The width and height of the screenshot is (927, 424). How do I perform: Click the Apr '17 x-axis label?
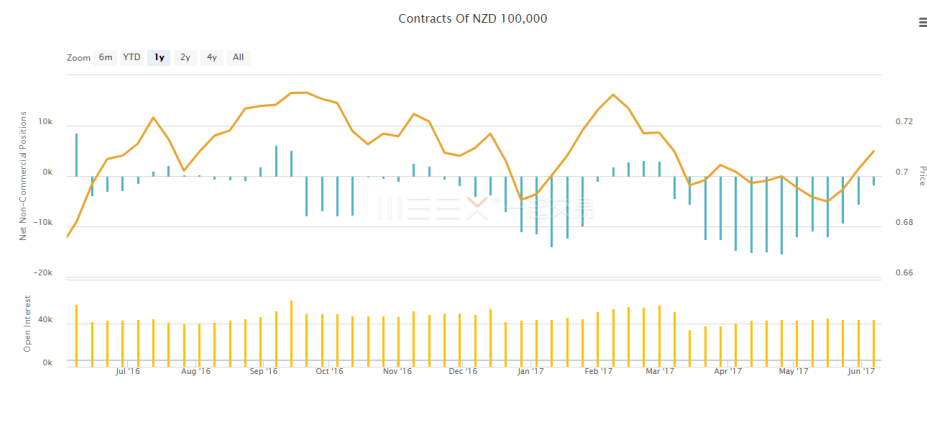(727, 371)
